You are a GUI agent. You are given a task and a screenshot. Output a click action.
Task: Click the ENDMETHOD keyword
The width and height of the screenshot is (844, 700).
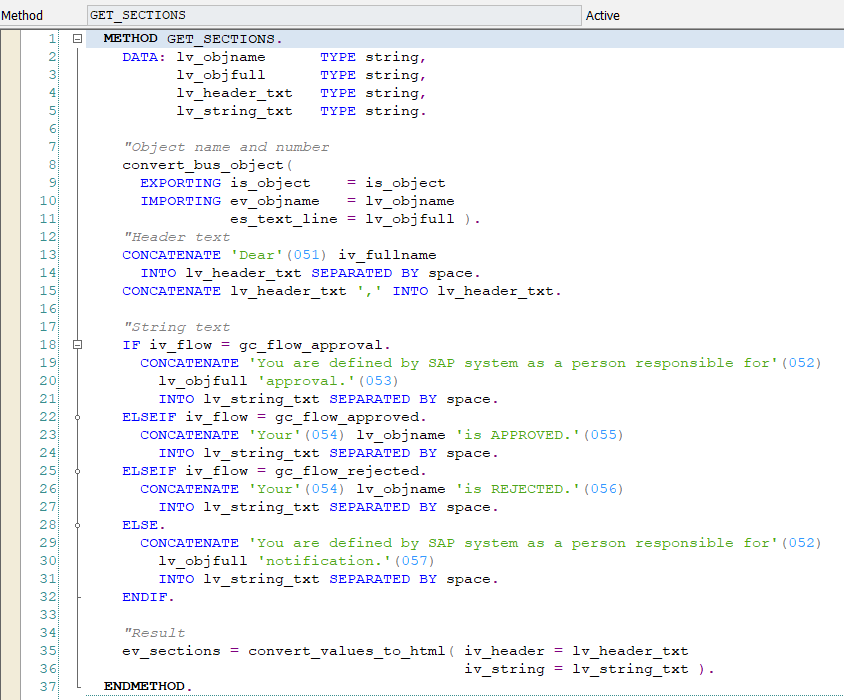[x=144, y=687]
